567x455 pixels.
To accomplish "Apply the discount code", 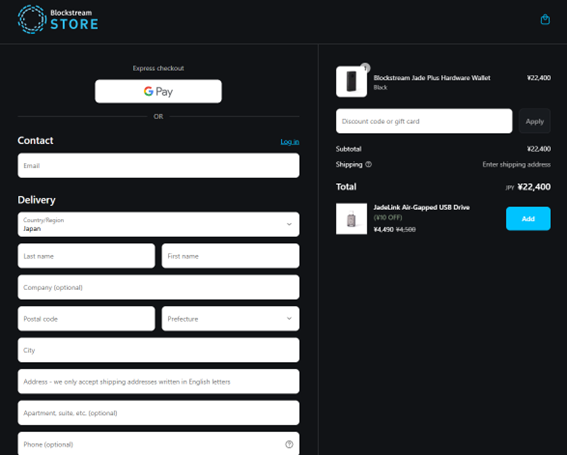I will pos(534,121).
